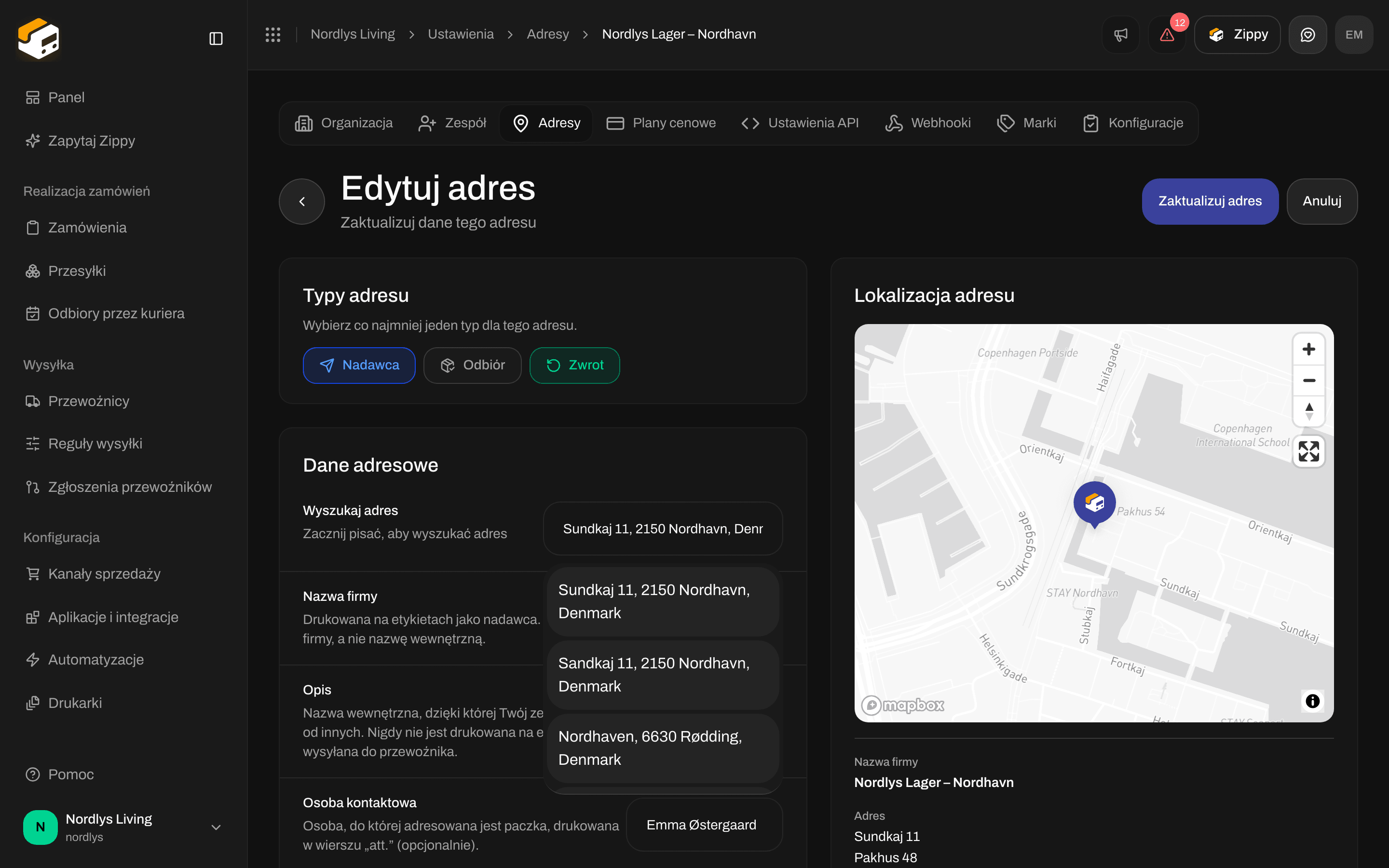Switch to Webhooki tab

[x=928, y=123]
